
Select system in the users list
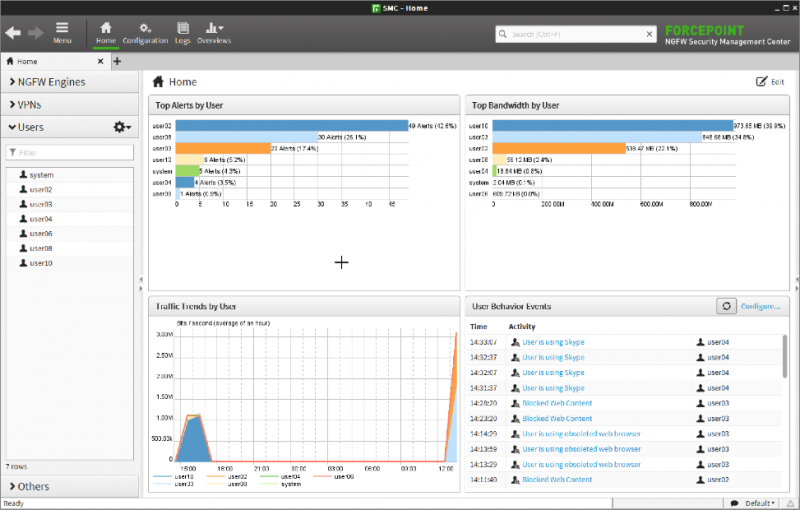[70, 175]
